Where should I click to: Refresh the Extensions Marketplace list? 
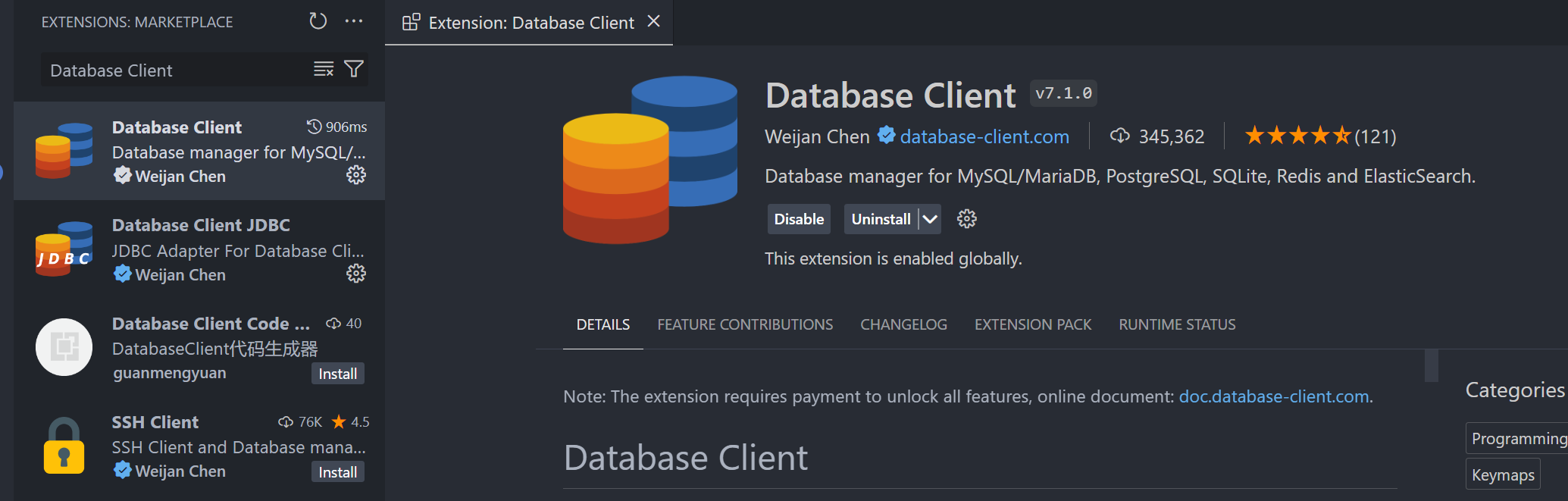[x=318, y=21]
